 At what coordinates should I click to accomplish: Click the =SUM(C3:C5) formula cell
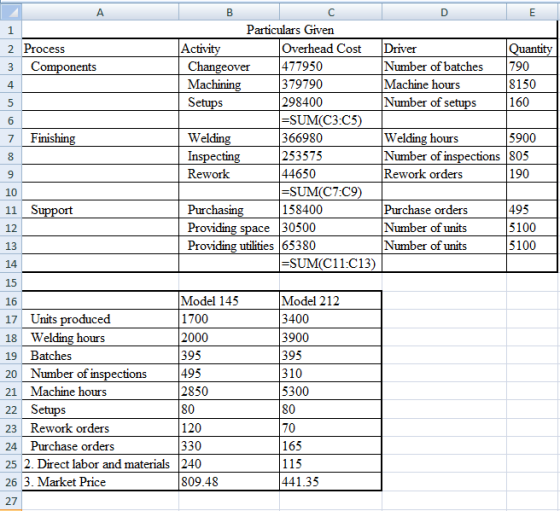pyautogui.click(x=331, y=120)
